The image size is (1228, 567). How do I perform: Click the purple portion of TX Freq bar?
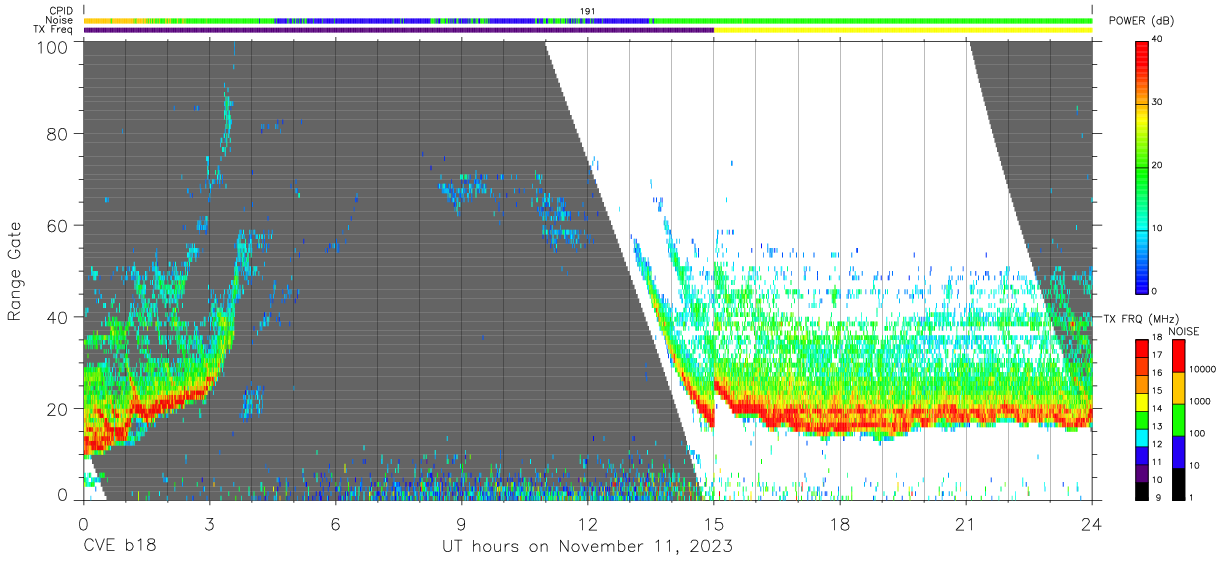398,30
